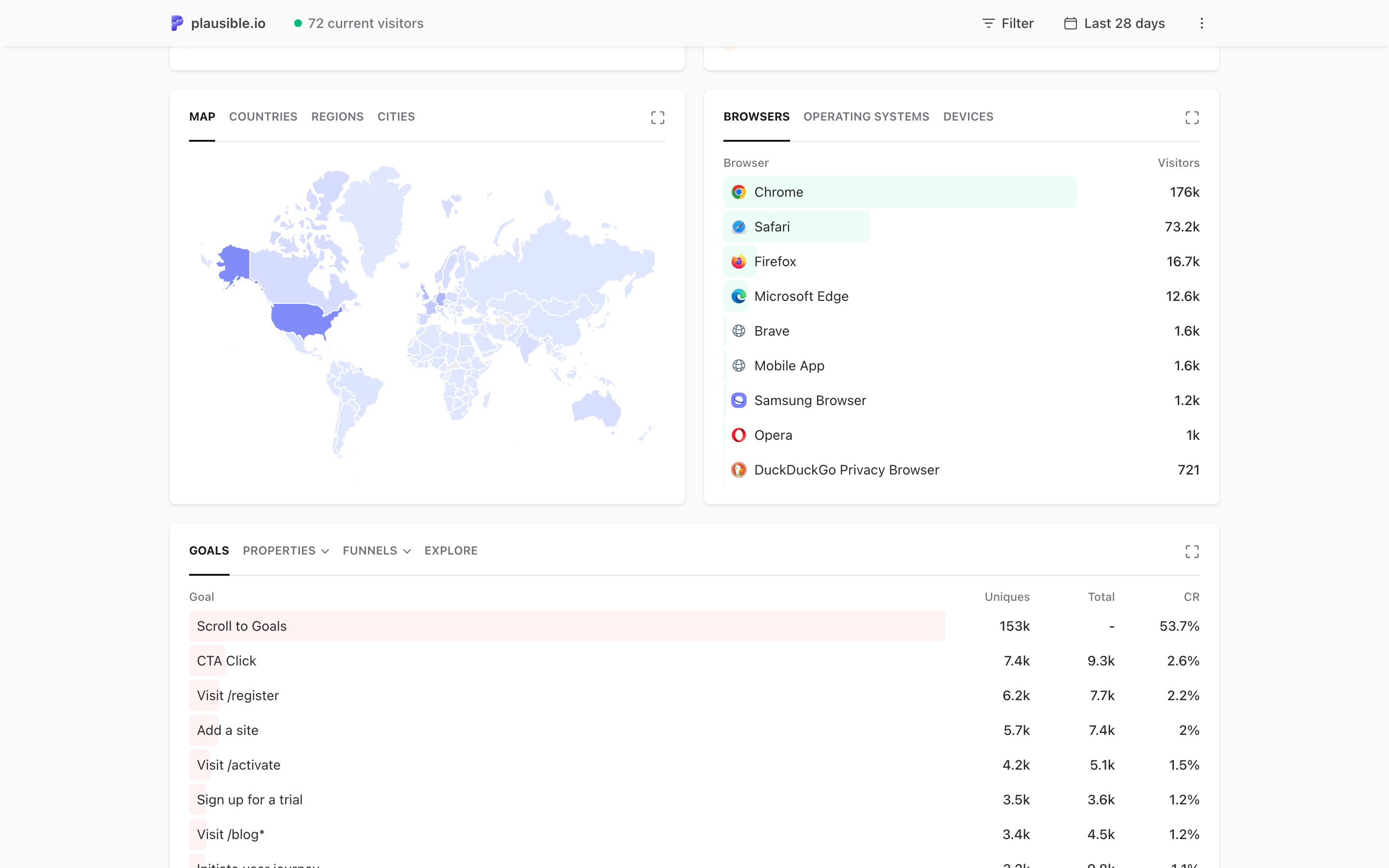
Task: Click the Firefox browser icon
Action: 739,261
